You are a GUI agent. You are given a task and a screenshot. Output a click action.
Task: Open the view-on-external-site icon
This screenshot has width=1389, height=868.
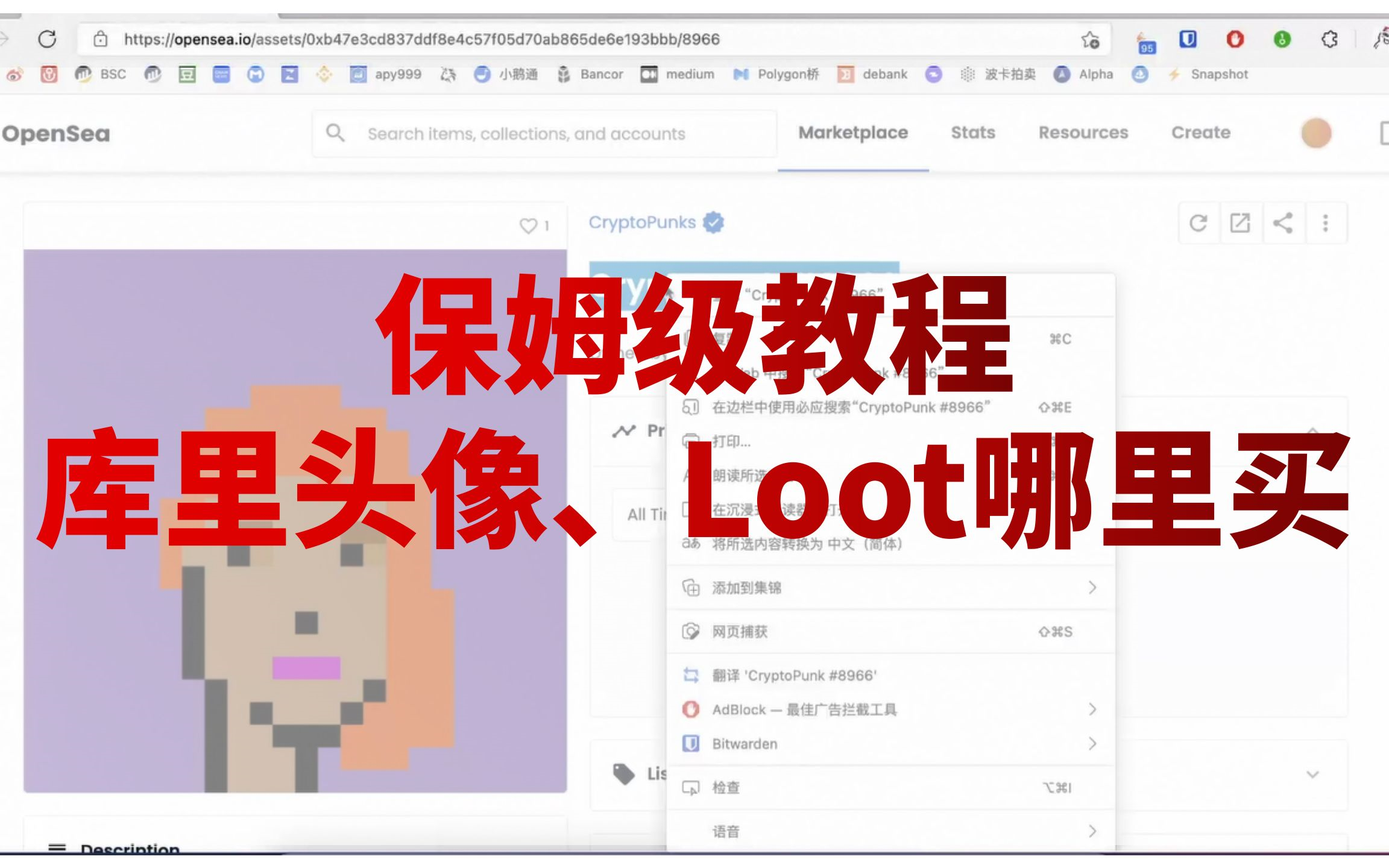click(x=1240, y=223)
